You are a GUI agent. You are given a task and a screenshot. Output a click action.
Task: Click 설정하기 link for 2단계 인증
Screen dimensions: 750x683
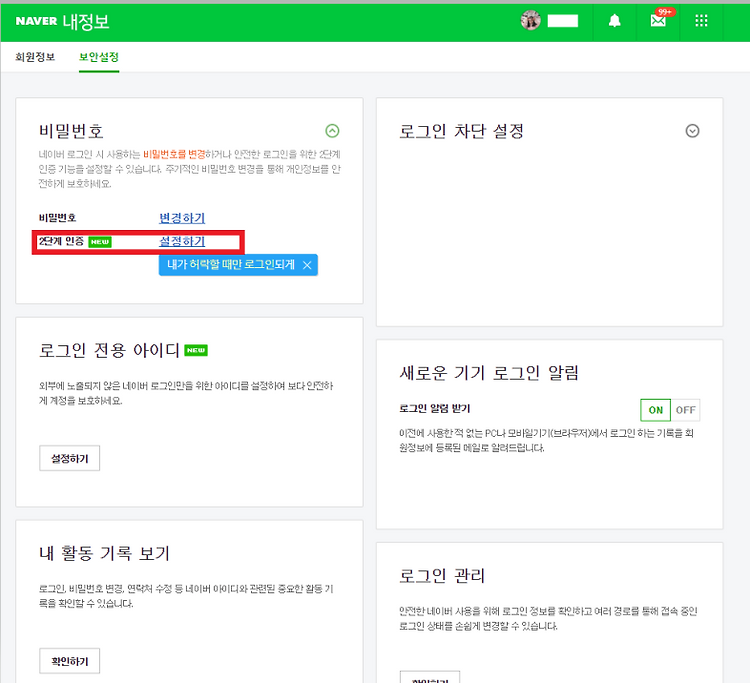pyautogui.click(x=182, y=242)
